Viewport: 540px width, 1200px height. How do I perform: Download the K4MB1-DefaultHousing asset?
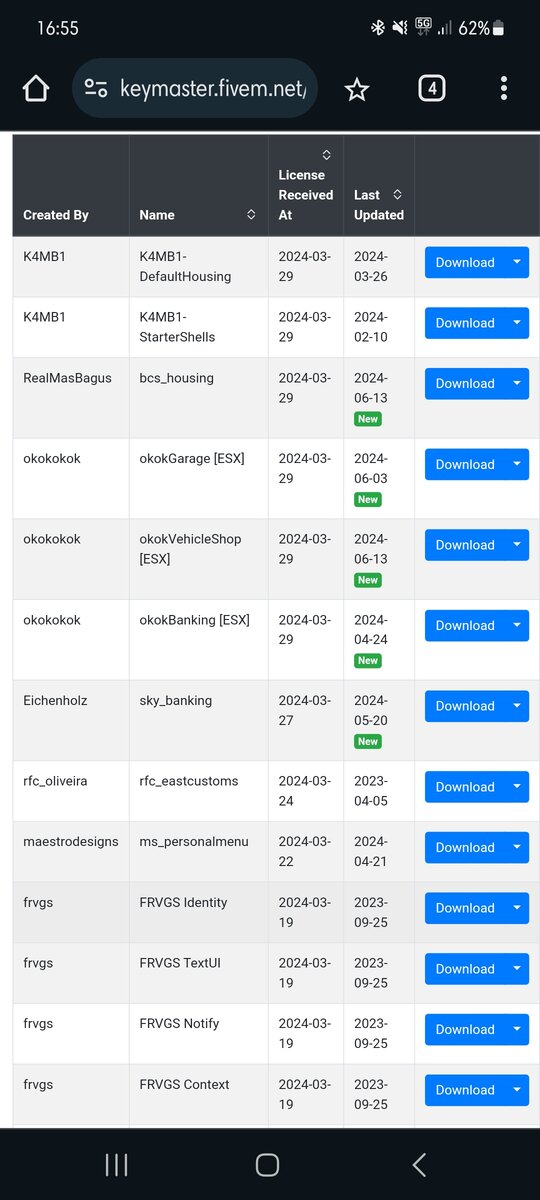point(465,262)
